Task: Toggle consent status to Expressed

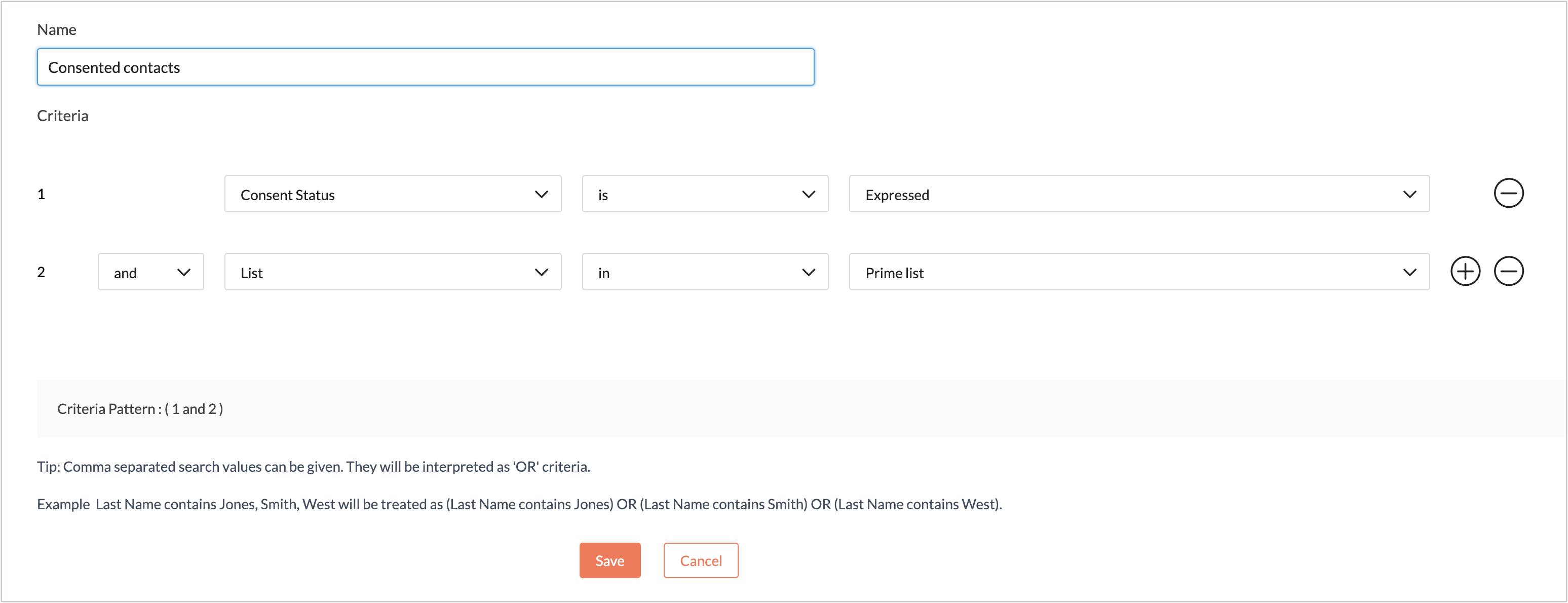Action: click(x=1139, y=194)
